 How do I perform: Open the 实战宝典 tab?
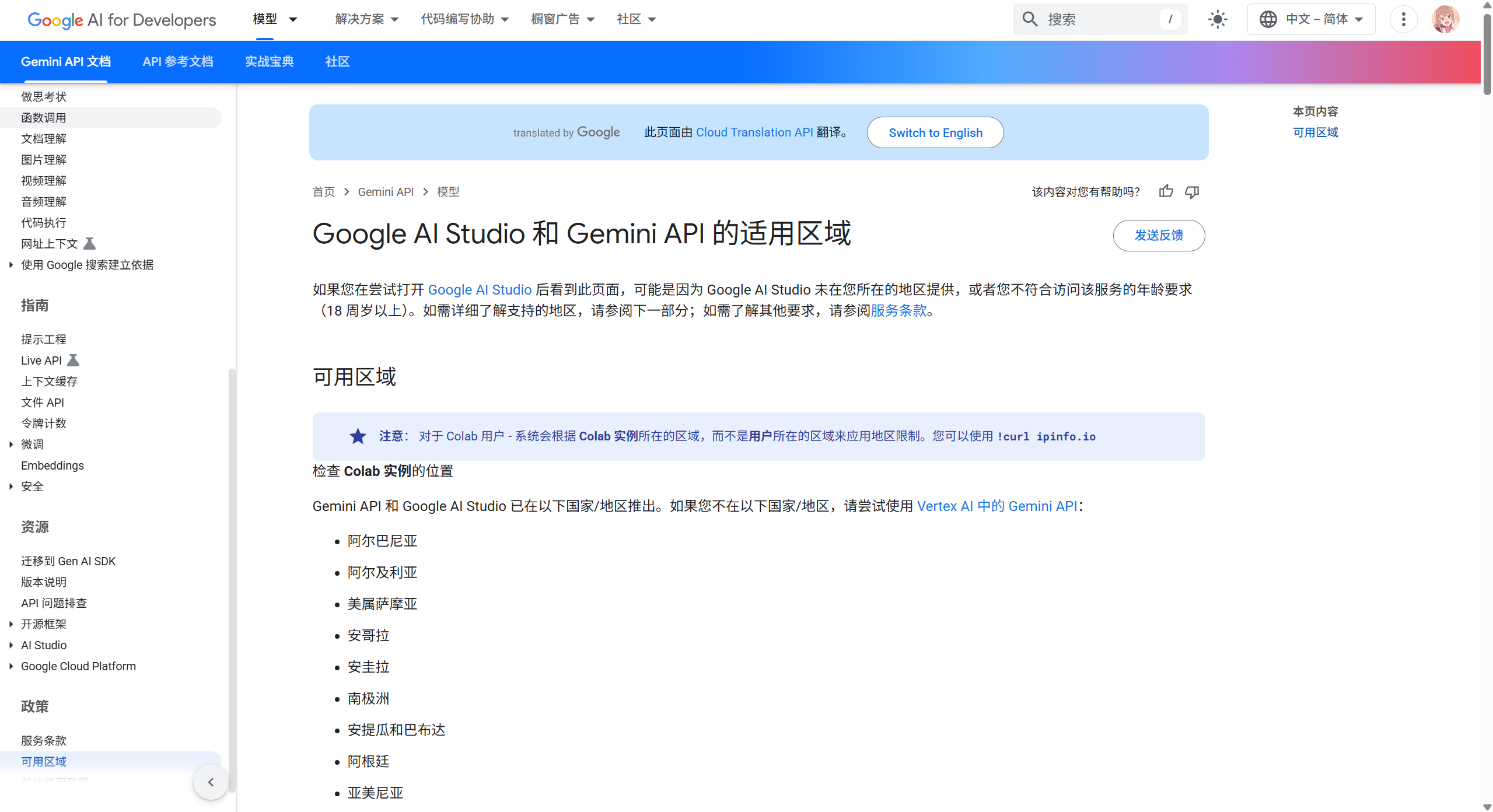tap(269, 61)
